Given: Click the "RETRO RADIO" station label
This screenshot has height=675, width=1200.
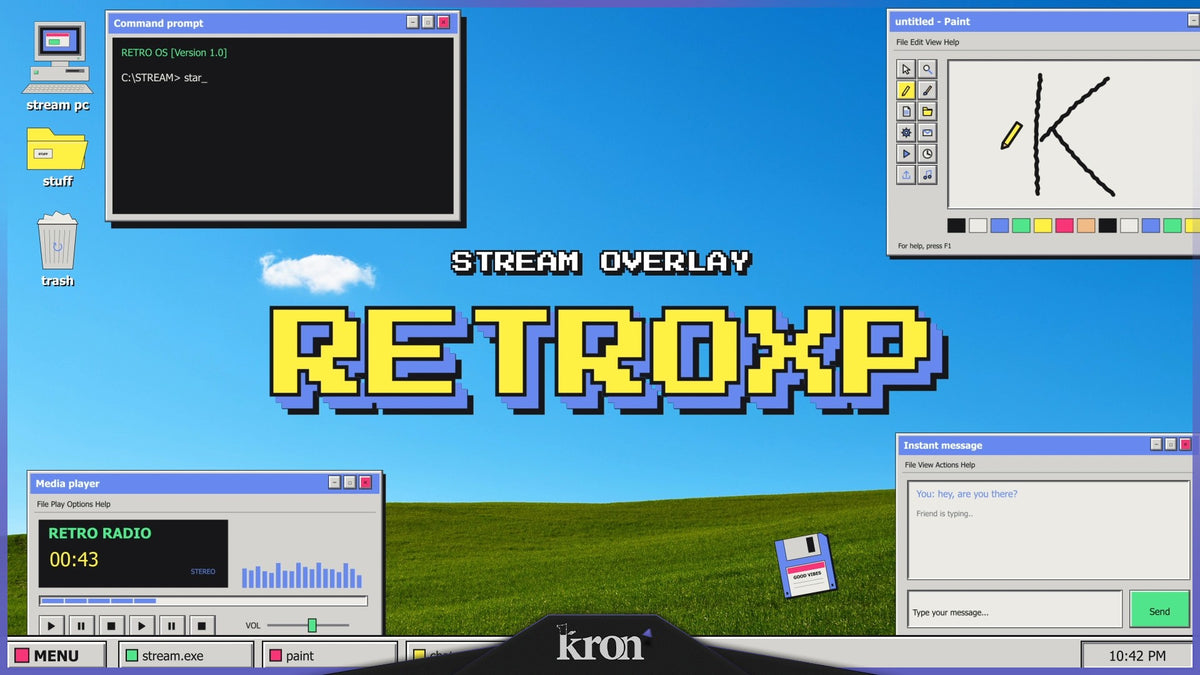Looking at the screenshot, I should [x=100, y=533].
